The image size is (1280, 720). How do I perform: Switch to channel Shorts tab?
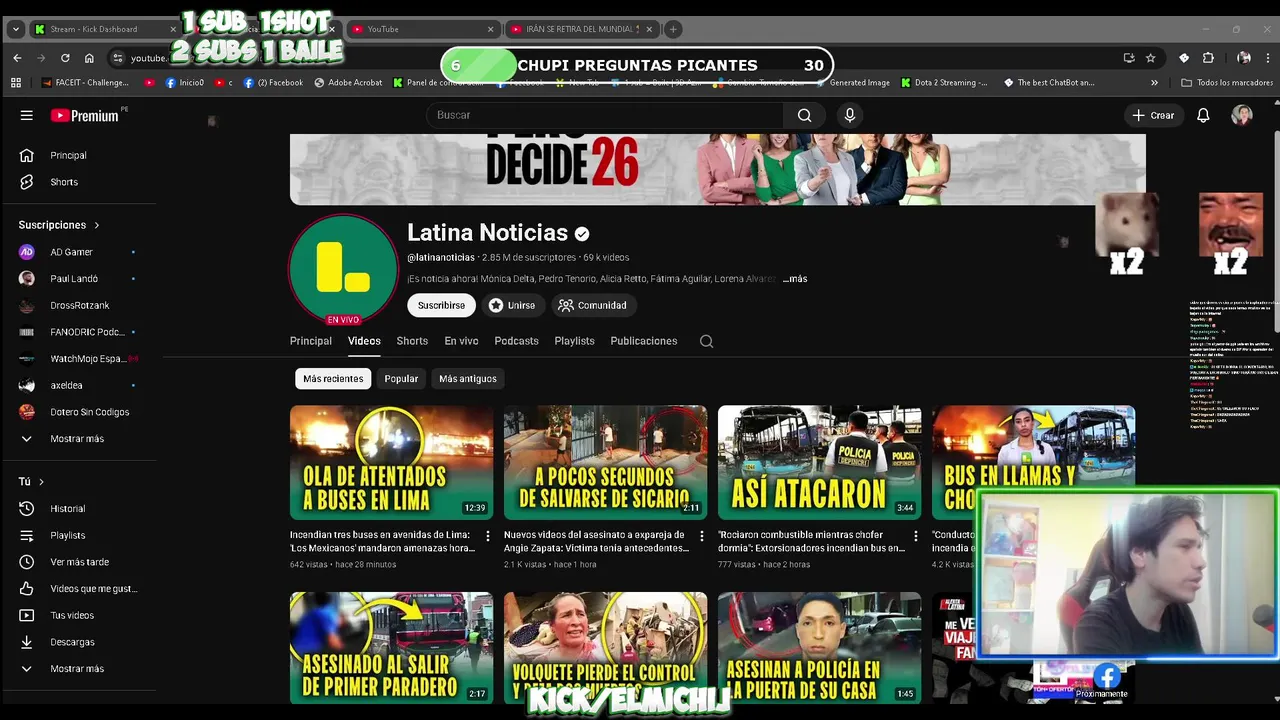[412, 341]
